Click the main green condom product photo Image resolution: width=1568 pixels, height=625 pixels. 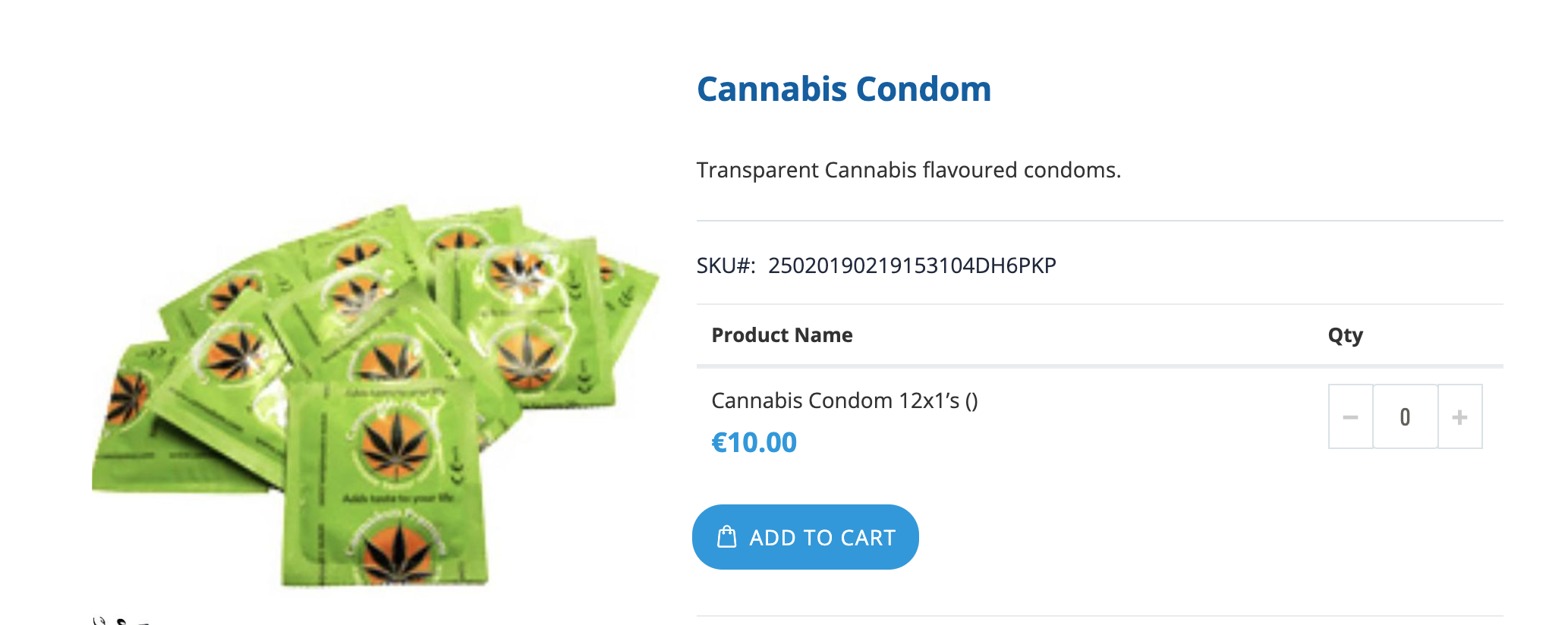pyautogui.click(x=376, y=394)
